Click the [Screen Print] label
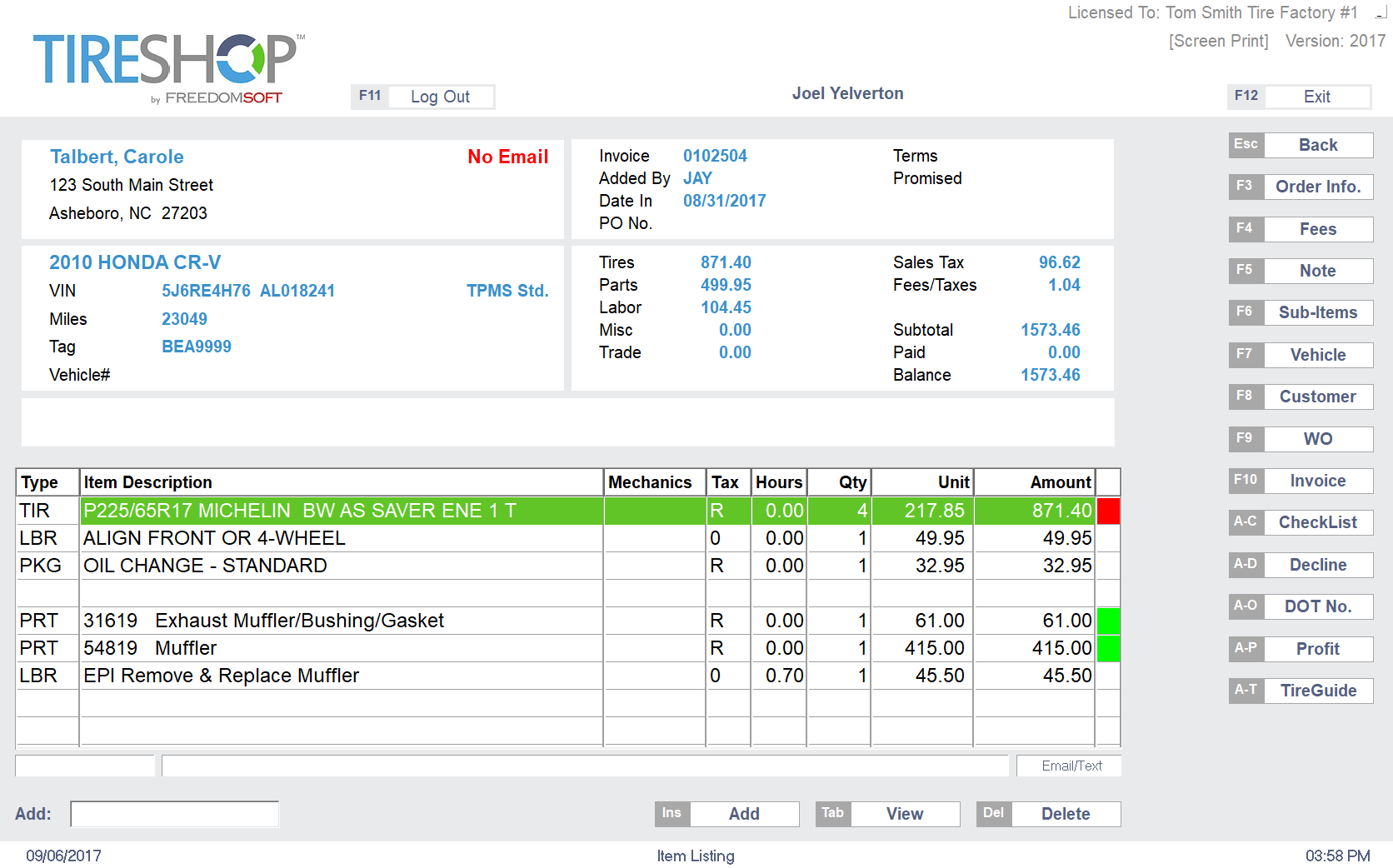Screen dimensions: 1393x868 [1218, 41]
